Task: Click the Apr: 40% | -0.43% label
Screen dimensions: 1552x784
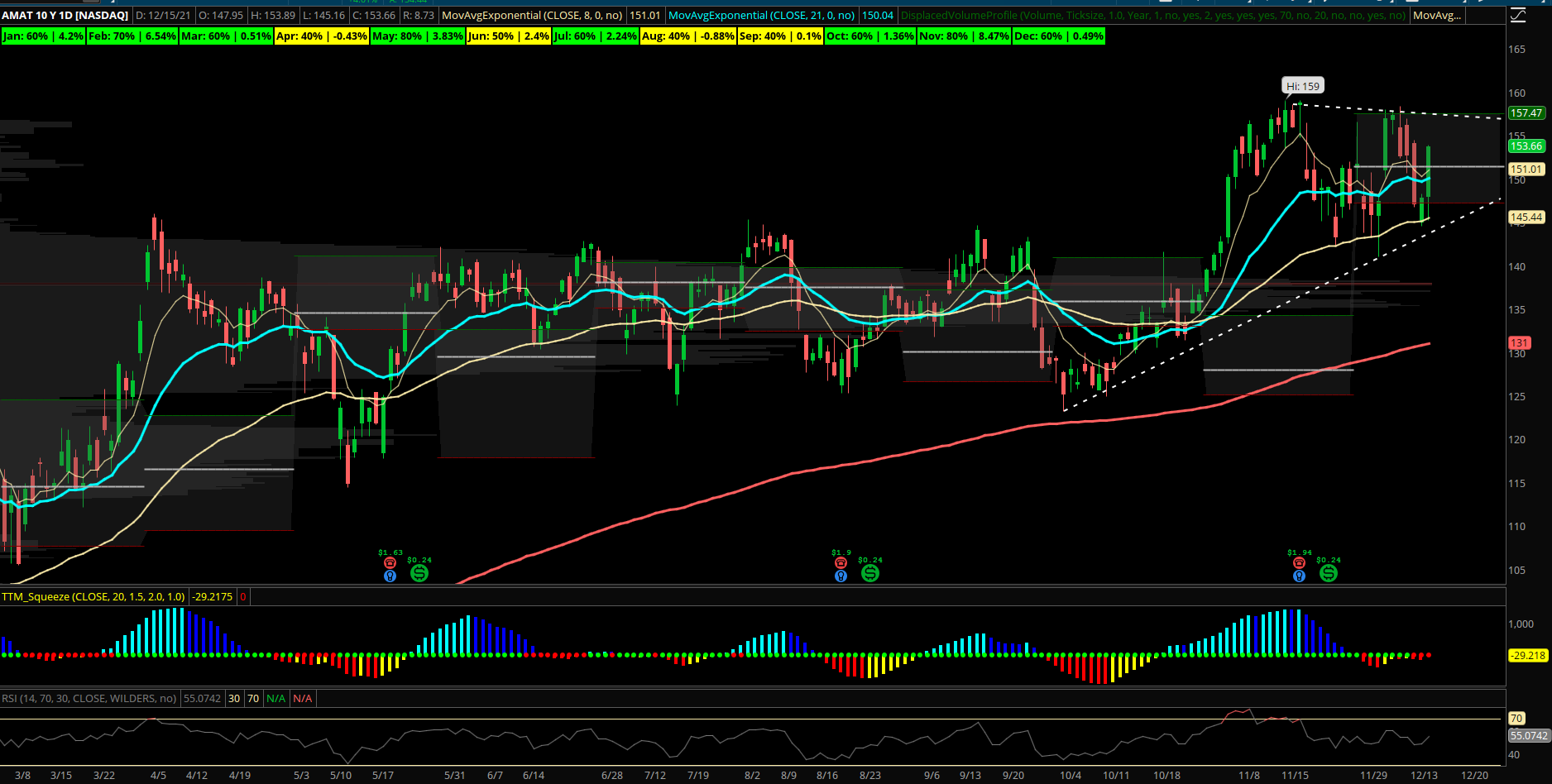Action: click(322, 36)
